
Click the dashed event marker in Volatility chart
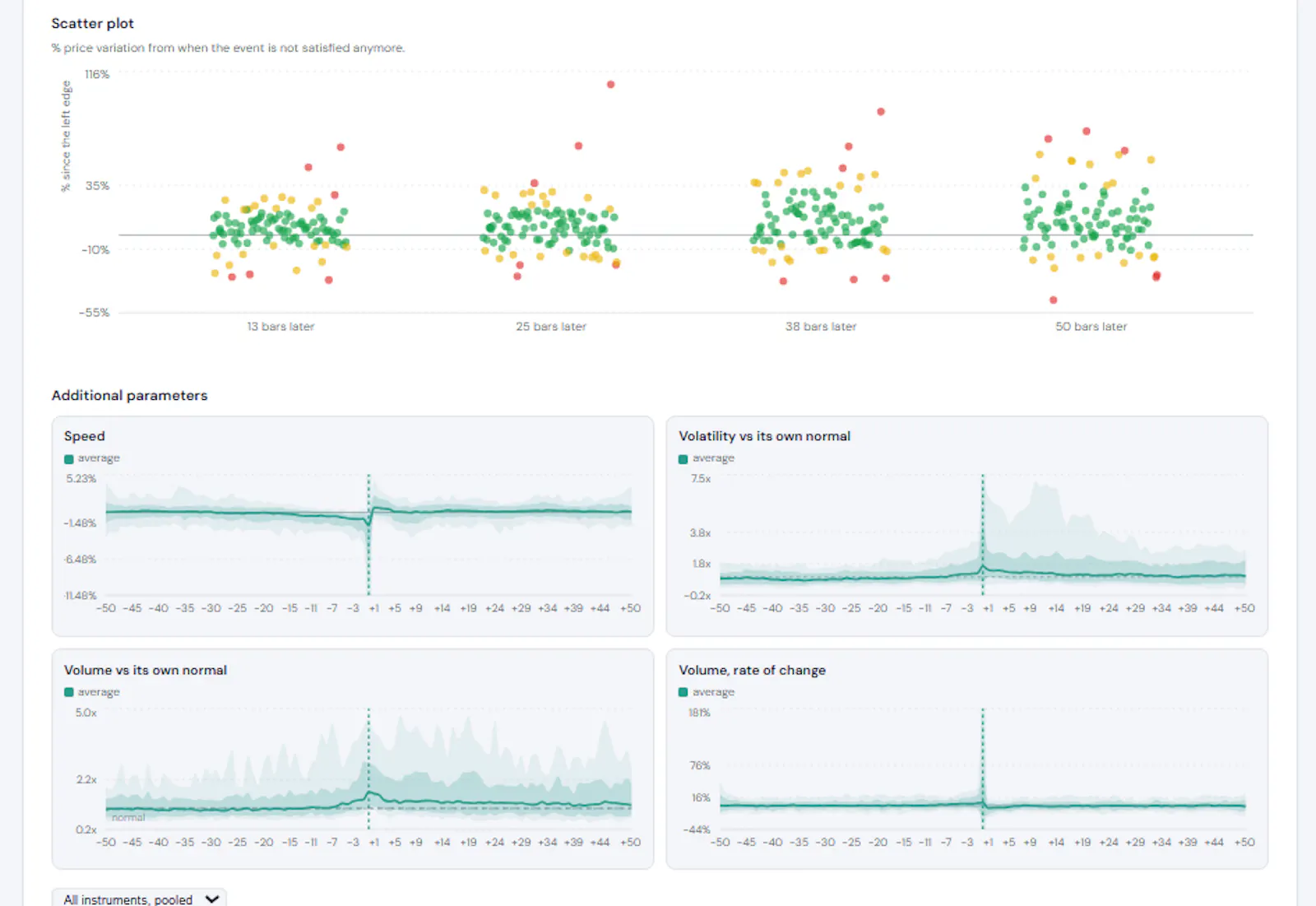(983, 535)
